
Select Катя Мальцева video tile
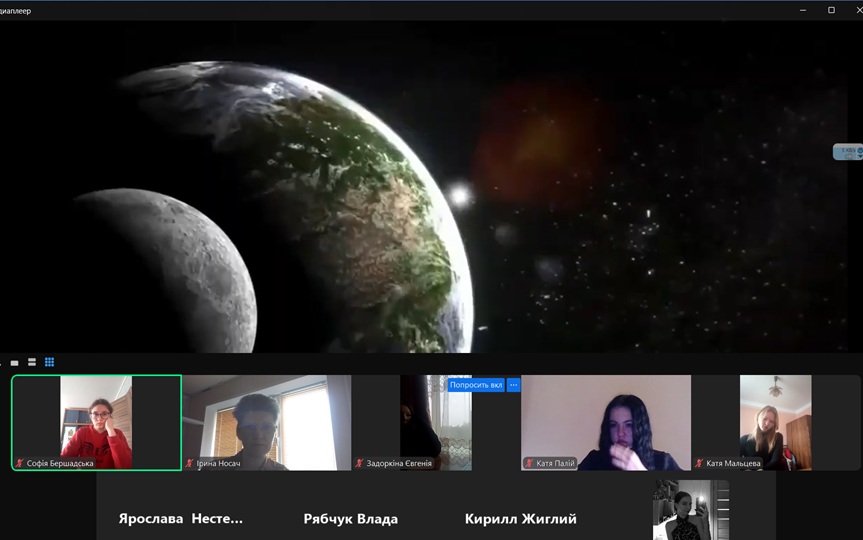(x=775, y=423)
